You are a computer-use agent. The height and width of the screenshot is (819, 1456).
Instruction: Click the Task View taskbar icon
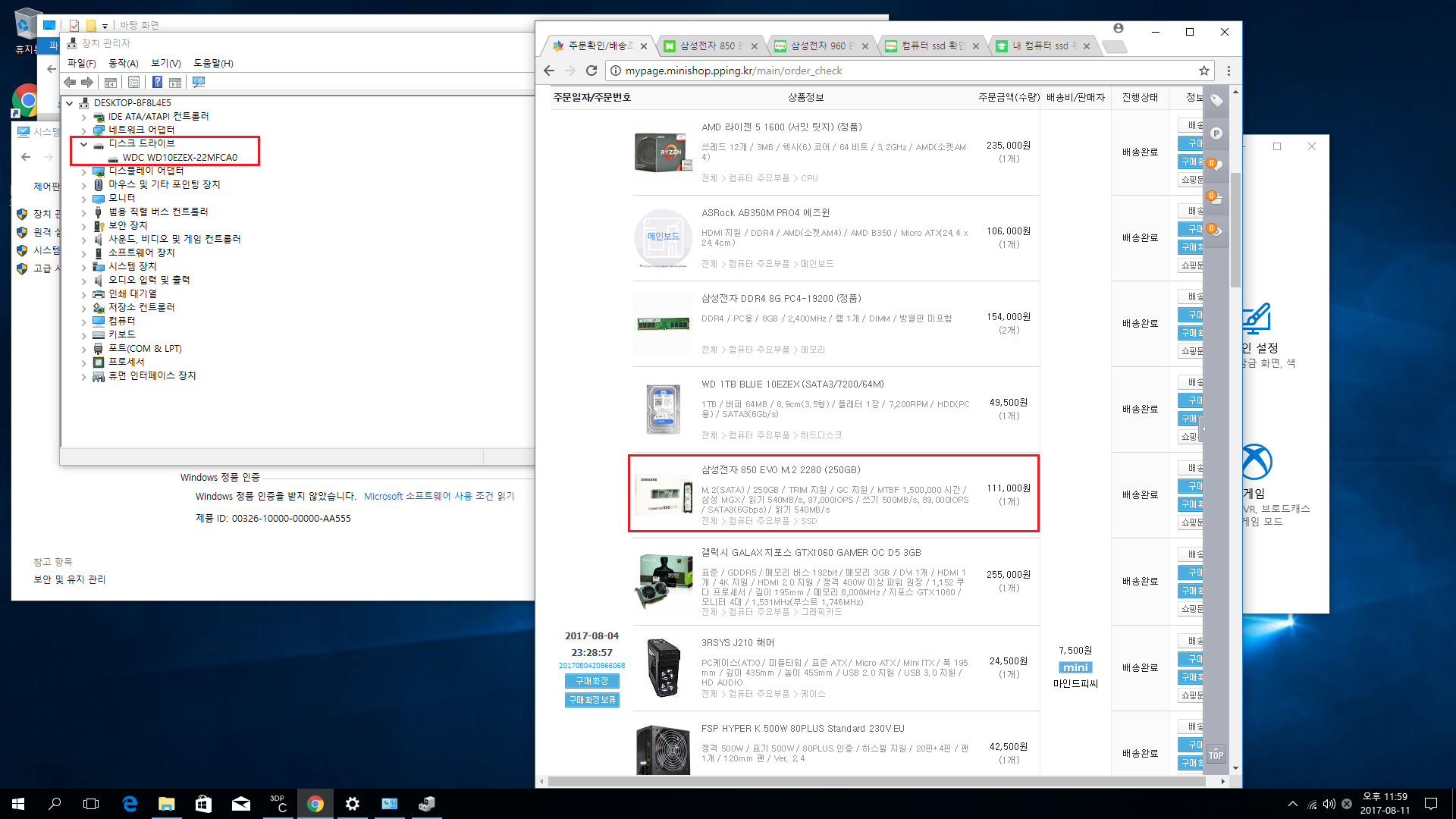pos(91,804)
